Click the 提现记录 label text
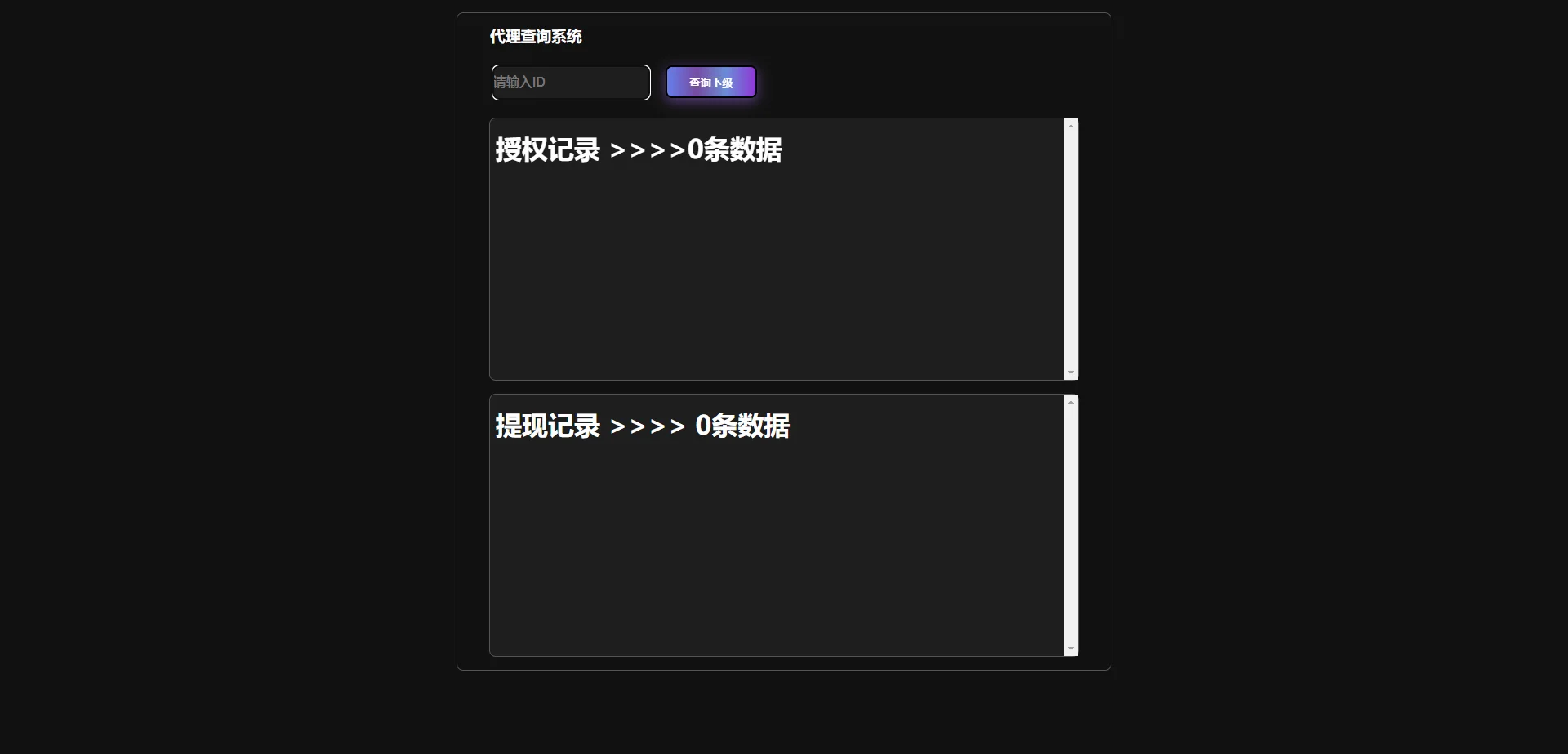This screenshot has height=754, width=1568. click(548, 426)
